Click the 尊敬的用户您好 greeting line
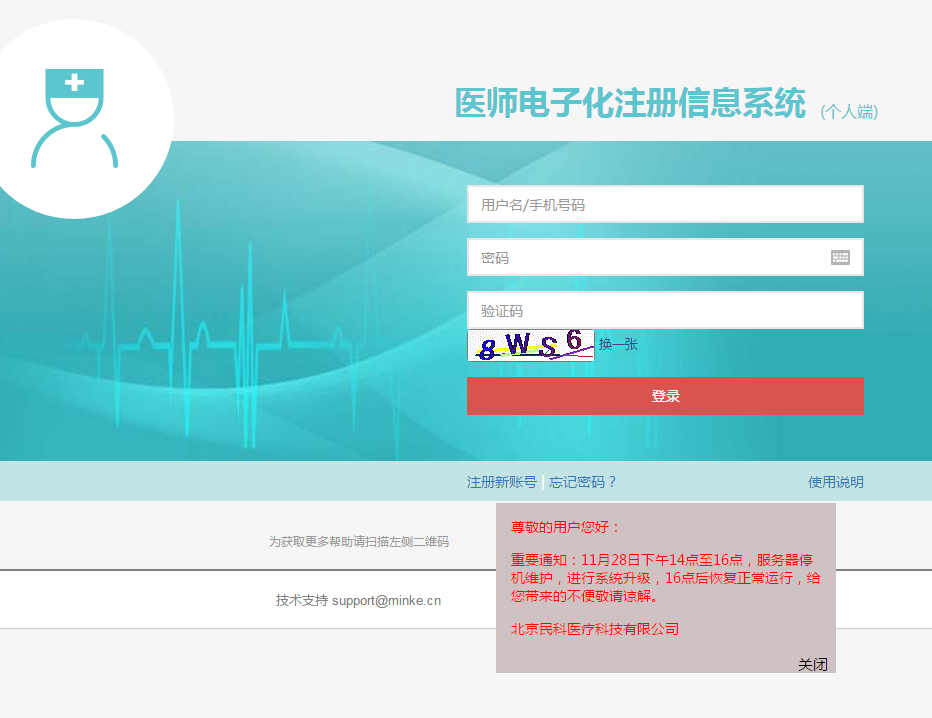The width and height of the screenshot is (932, 718). coord(566,527)
